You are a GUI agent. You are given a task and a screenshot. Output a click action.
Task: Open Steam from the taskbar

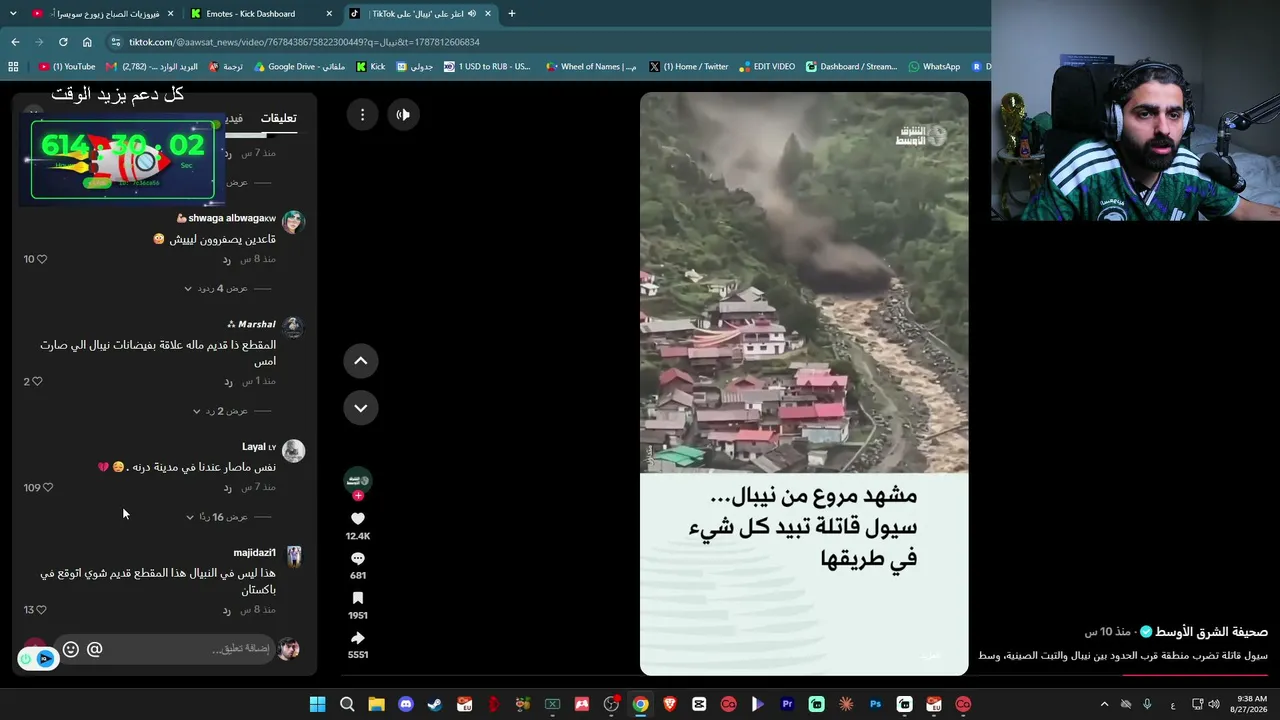click(x=435, y=704)
